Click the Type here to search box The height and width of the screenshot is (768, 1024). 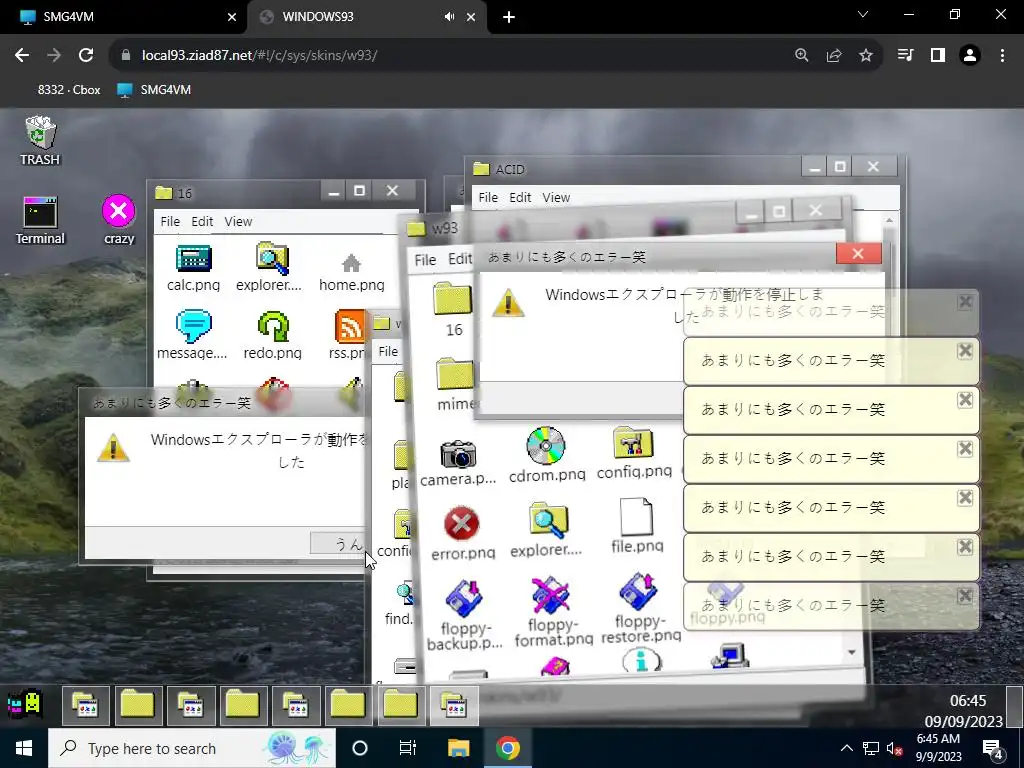[x=192, y=748]
